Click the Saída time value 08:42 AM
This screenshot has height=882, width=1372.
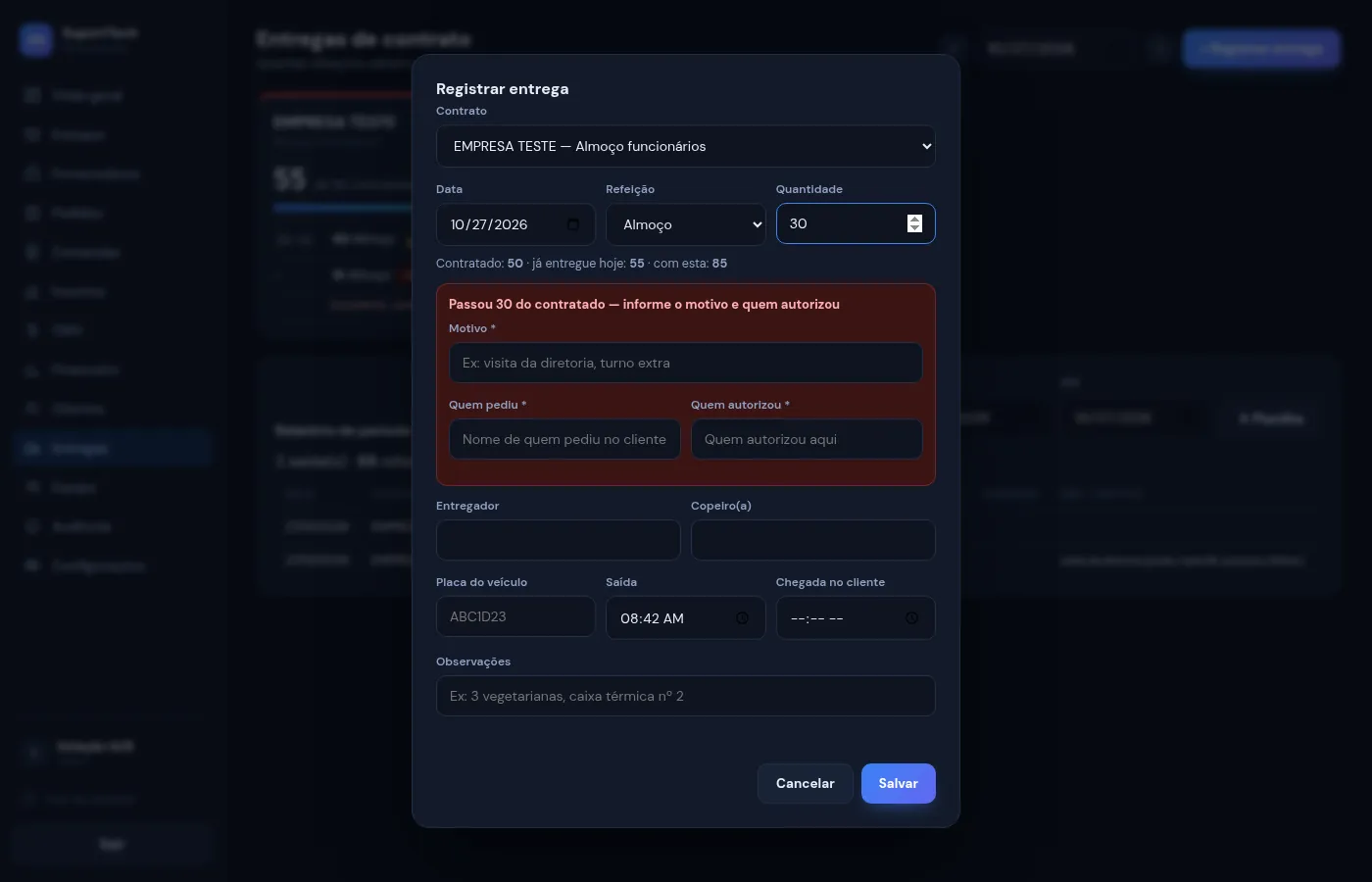click(x=652, y=618)
